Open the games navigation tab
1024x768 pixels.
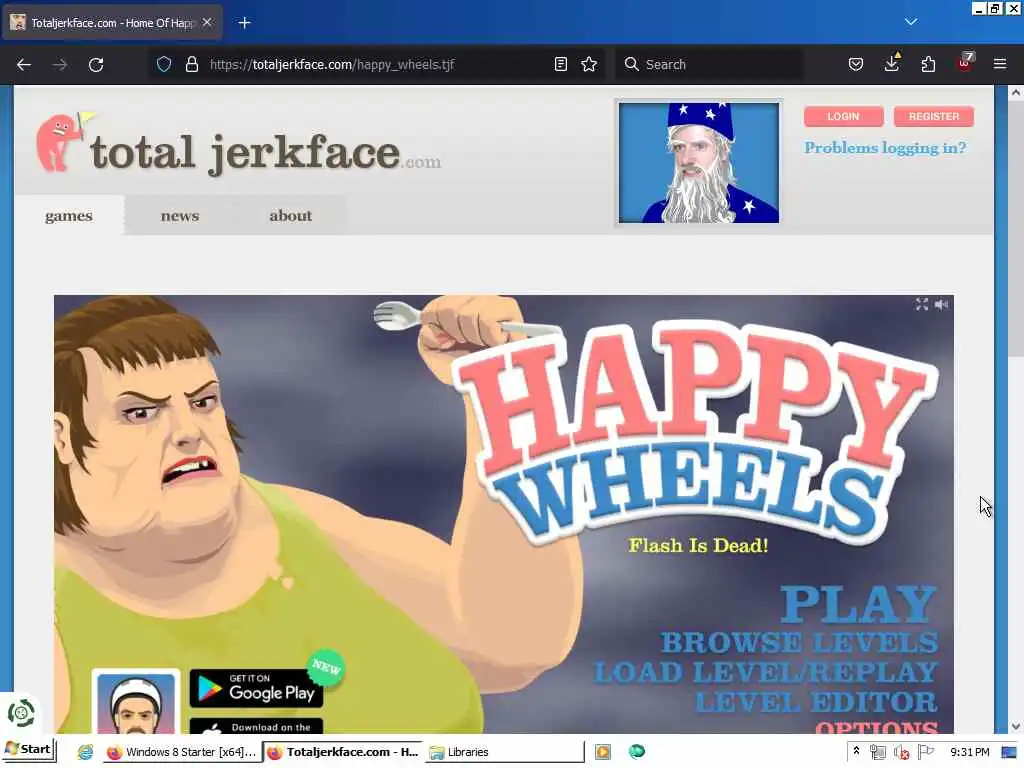point(69,216)
